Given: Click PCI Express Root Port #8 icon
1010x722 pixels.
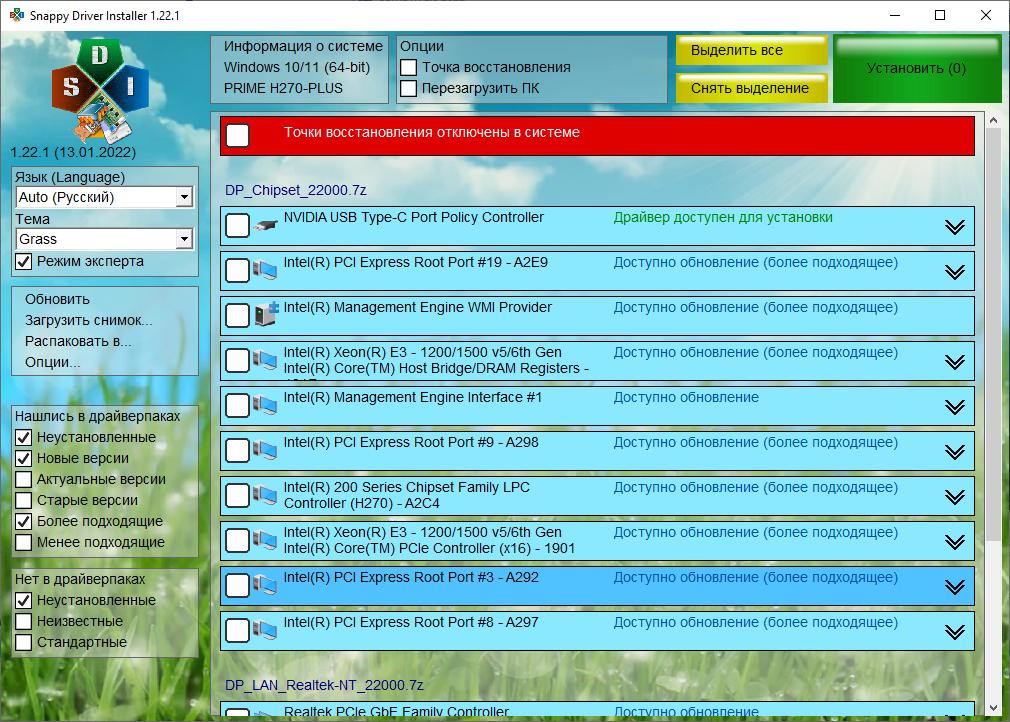Looking at the screenshot, I should 265,630.
